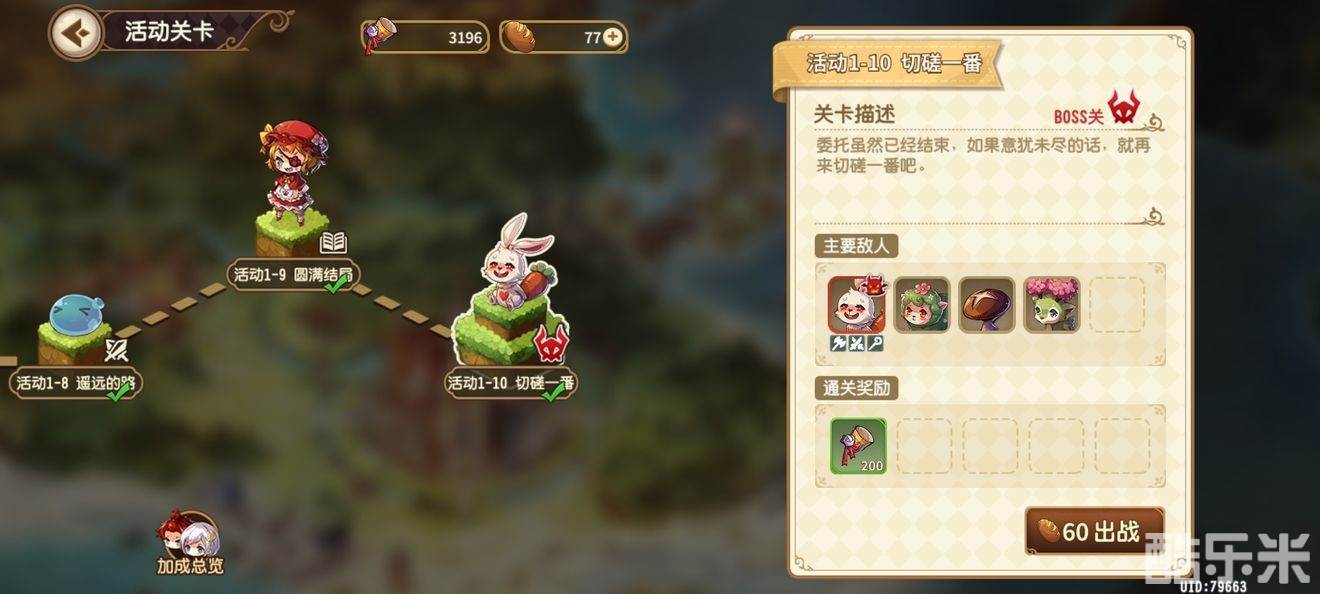Tap the story book icon on stage 1-9
This screenshot has height=594, width=1320.
pos(332,243)
